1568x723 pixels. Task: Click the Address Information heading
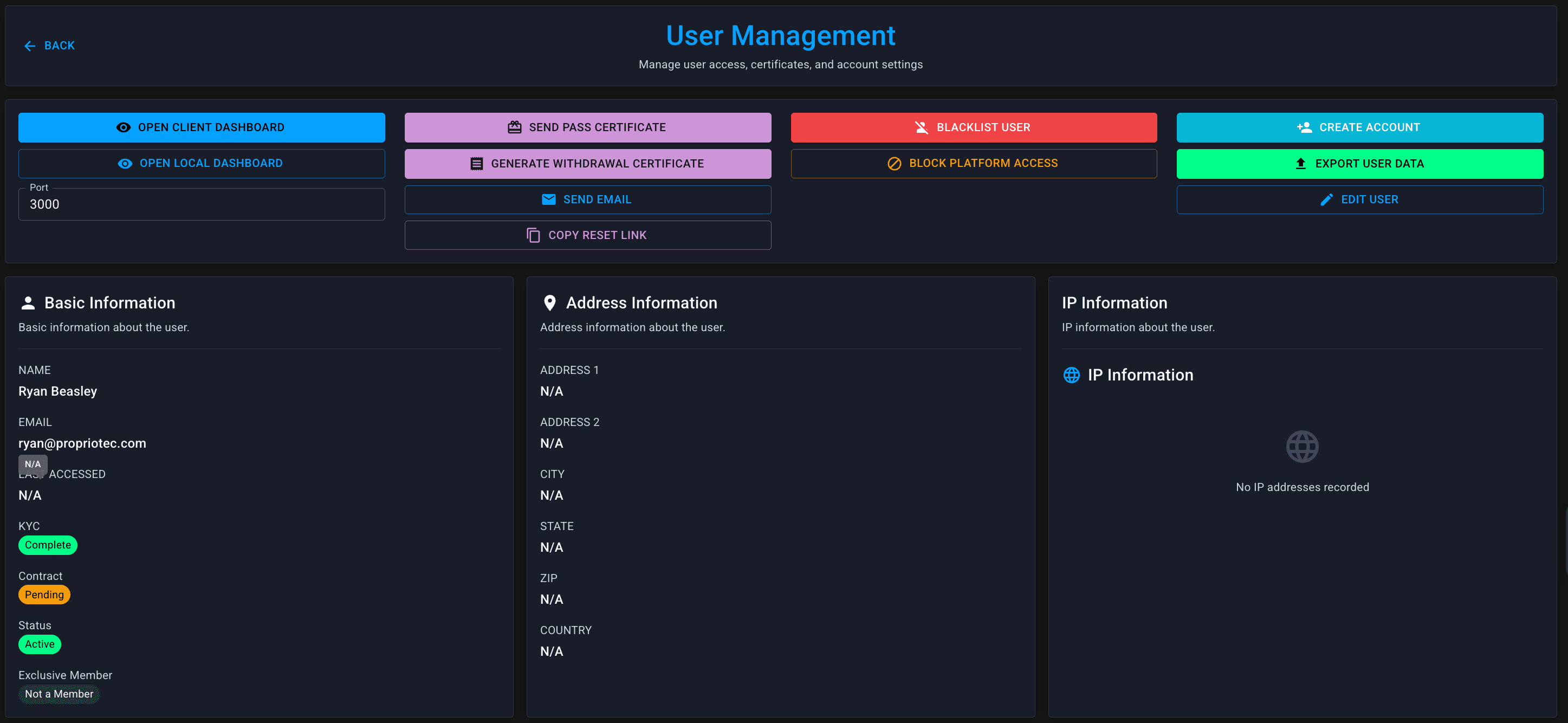click(642, 303)
